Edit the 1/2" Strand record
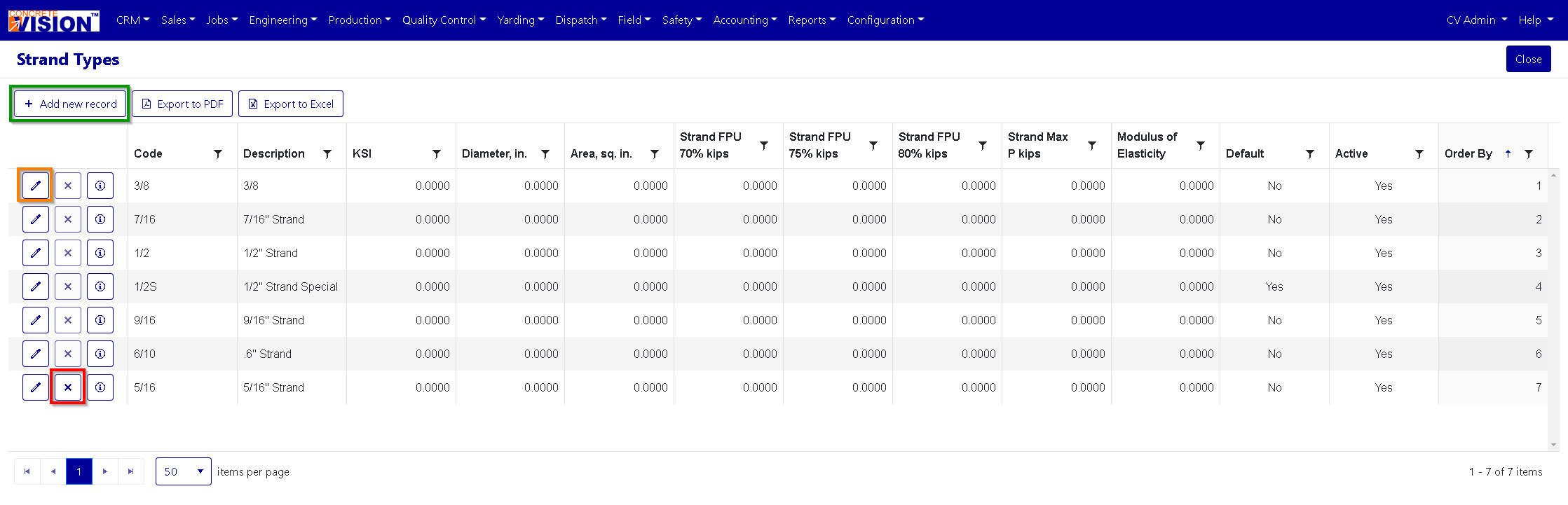This screenshot has height=505, width=1568. click(x=35, y=253)
